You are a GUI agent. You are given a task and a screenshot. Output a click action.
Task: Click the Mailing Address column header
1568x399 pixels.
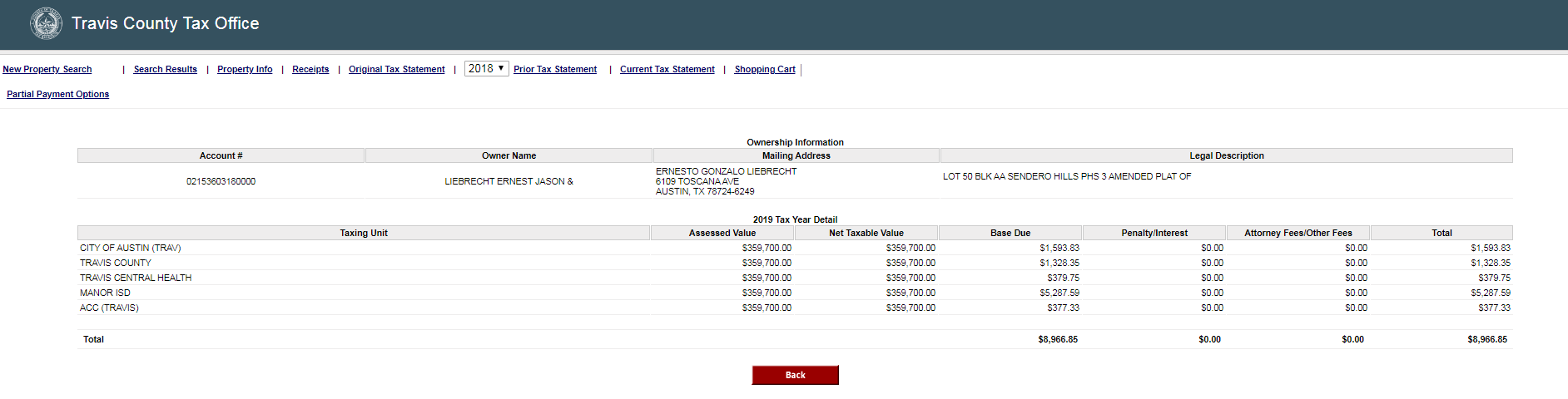pyautogui.click(x=796, y=155)
